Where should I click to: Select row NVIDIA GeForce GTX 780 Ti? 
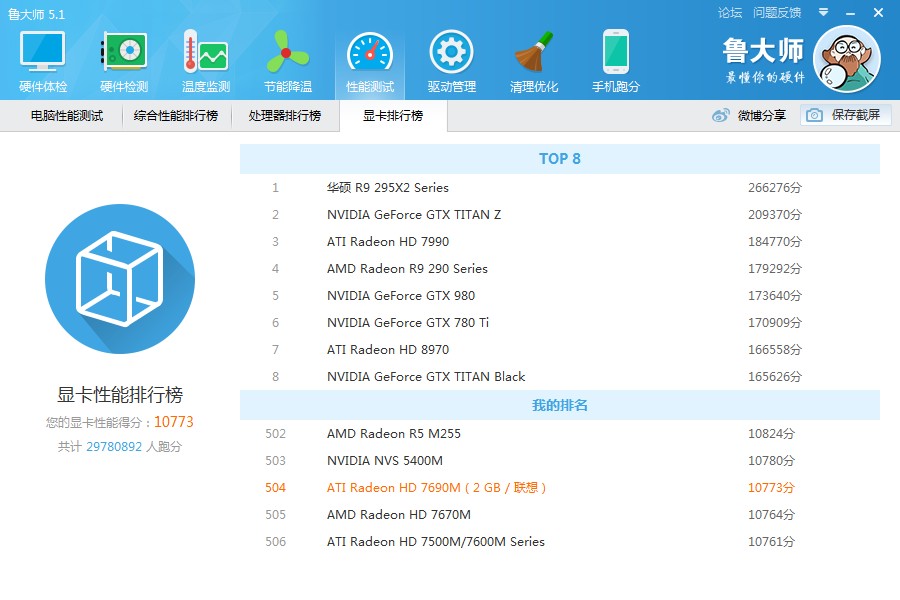[560, 323]
